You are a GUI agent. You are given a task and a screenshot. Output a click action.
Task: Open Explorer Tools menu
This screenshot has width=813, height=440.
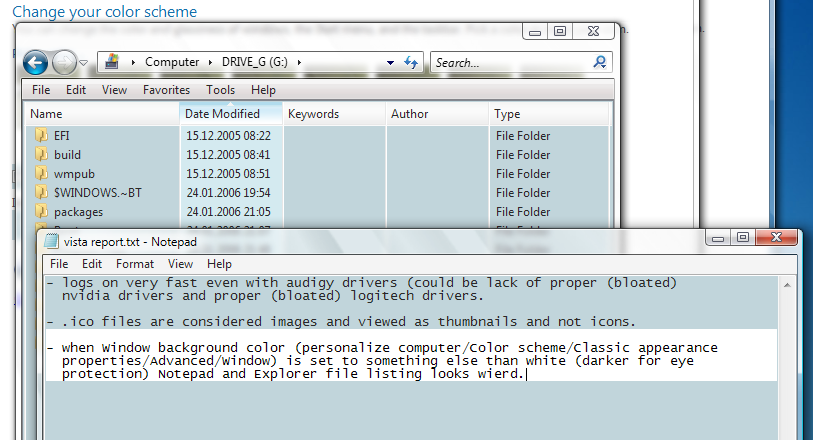click(x=220, y=90)
